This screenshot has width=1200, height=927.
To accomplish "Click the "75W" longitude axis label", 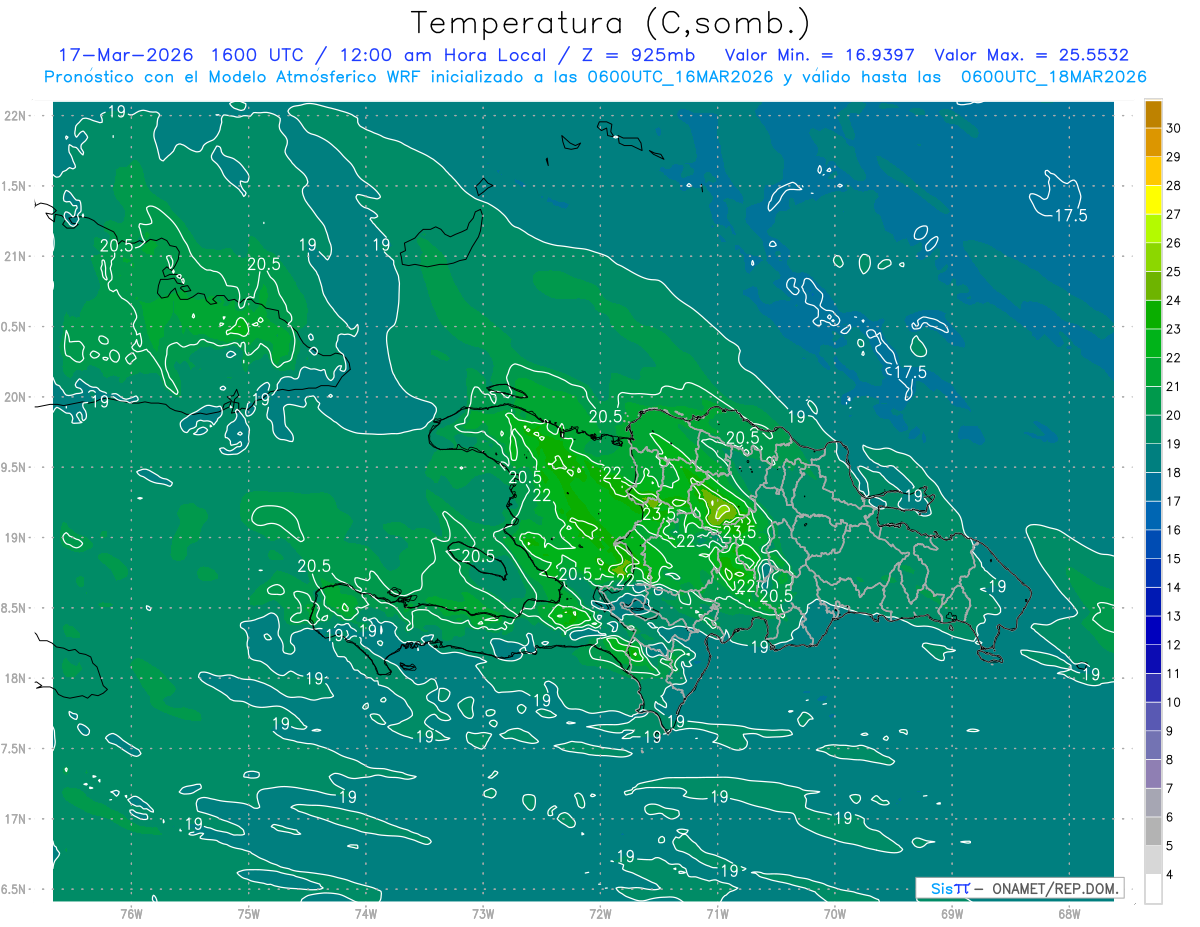I will (x=248, y=913).
